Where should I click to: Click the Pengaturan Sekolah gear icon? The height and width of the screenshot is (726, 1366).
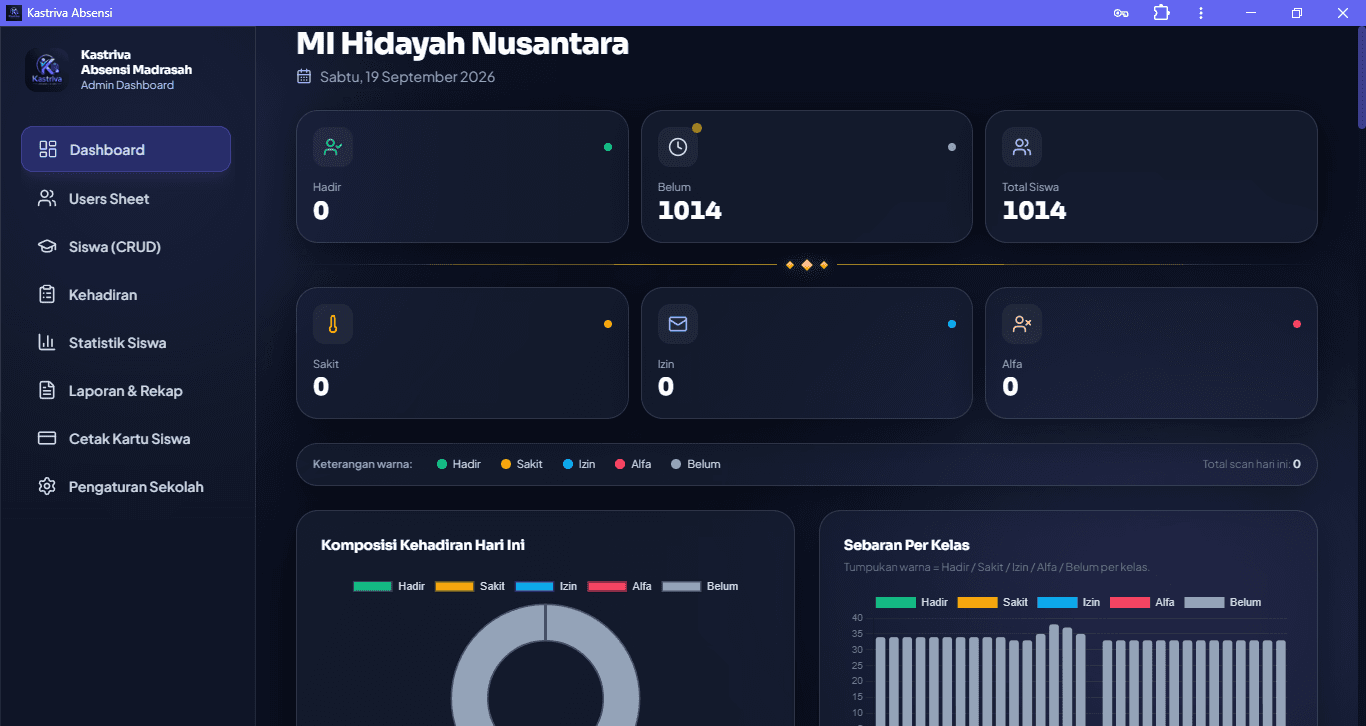[x=47, y=486]
